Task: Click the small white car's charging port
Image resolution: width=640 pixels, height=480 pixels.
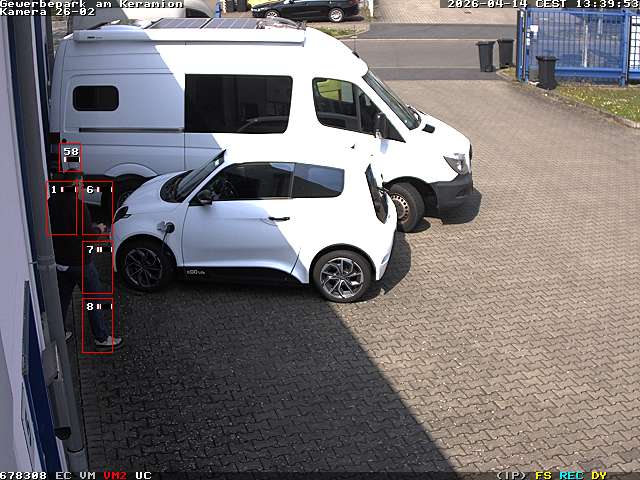Action: tap(166, 228)
